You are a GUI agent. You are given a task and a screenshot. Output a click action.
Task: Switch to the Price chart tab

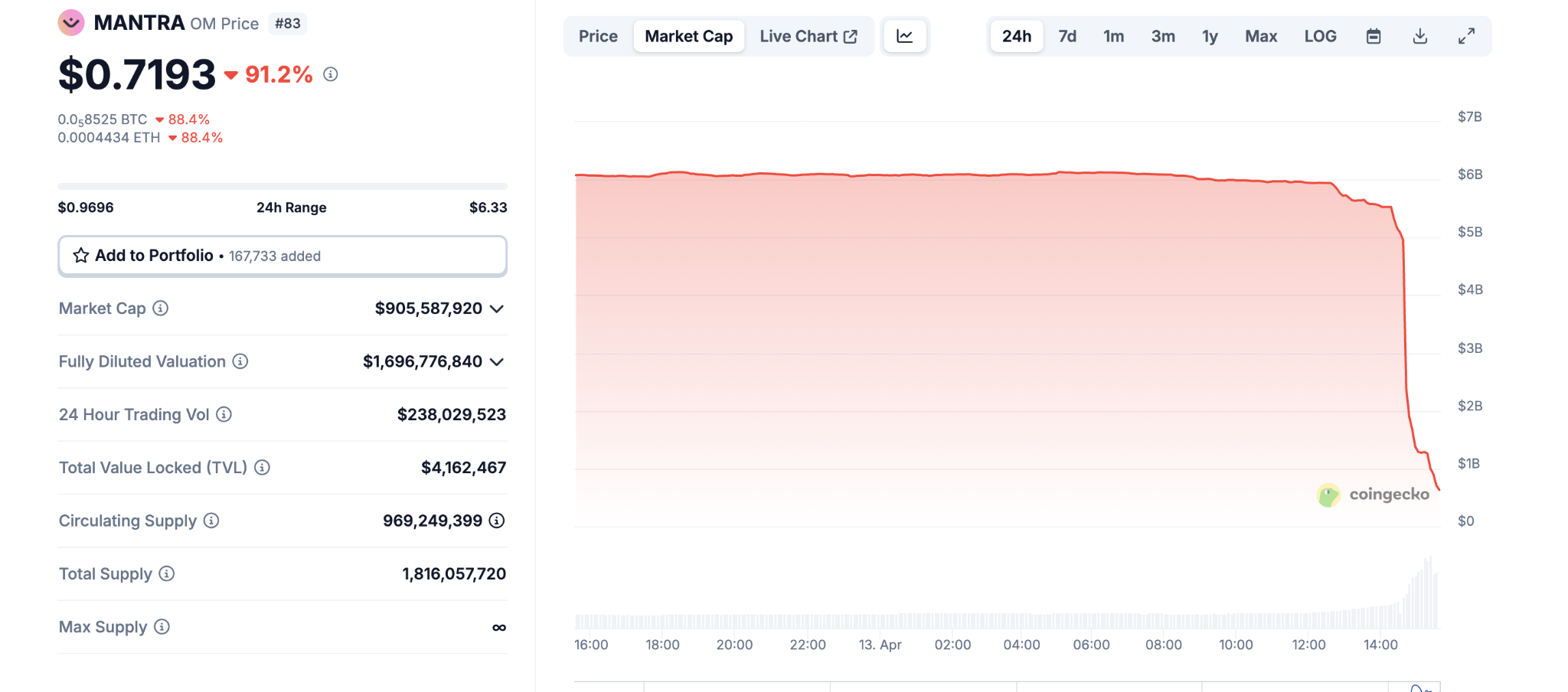[x=597, y=35]
